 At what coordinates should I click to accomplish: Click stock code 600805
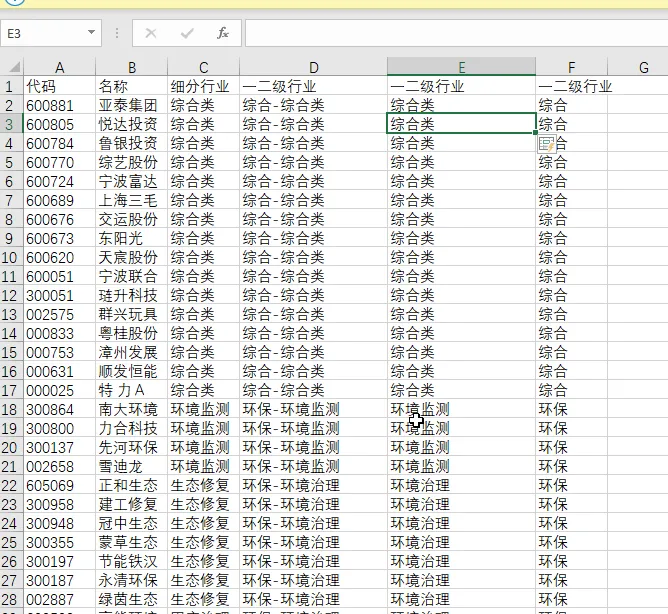coord(60,124)
